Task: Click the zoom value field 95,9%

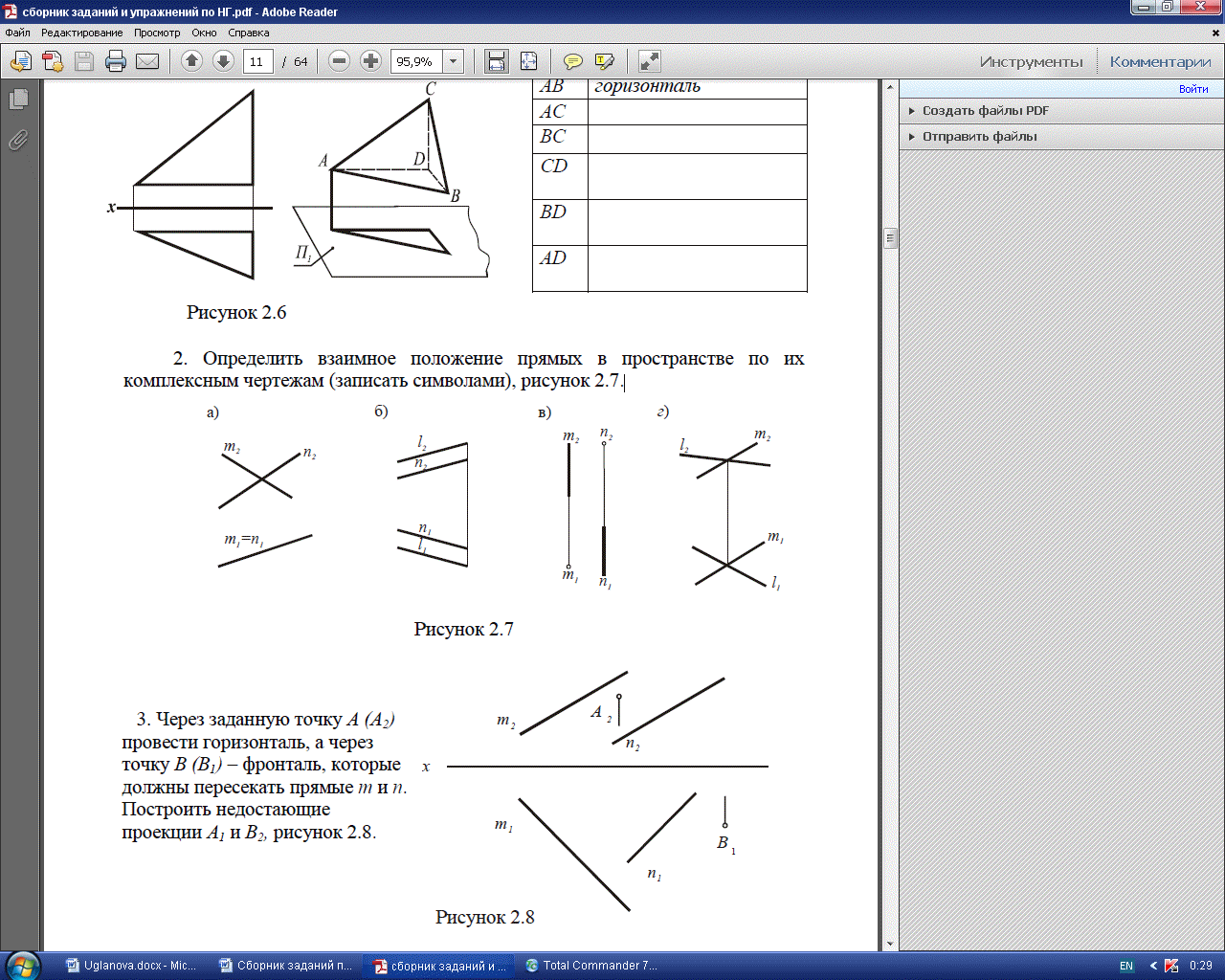Action: tap(416, 62)
